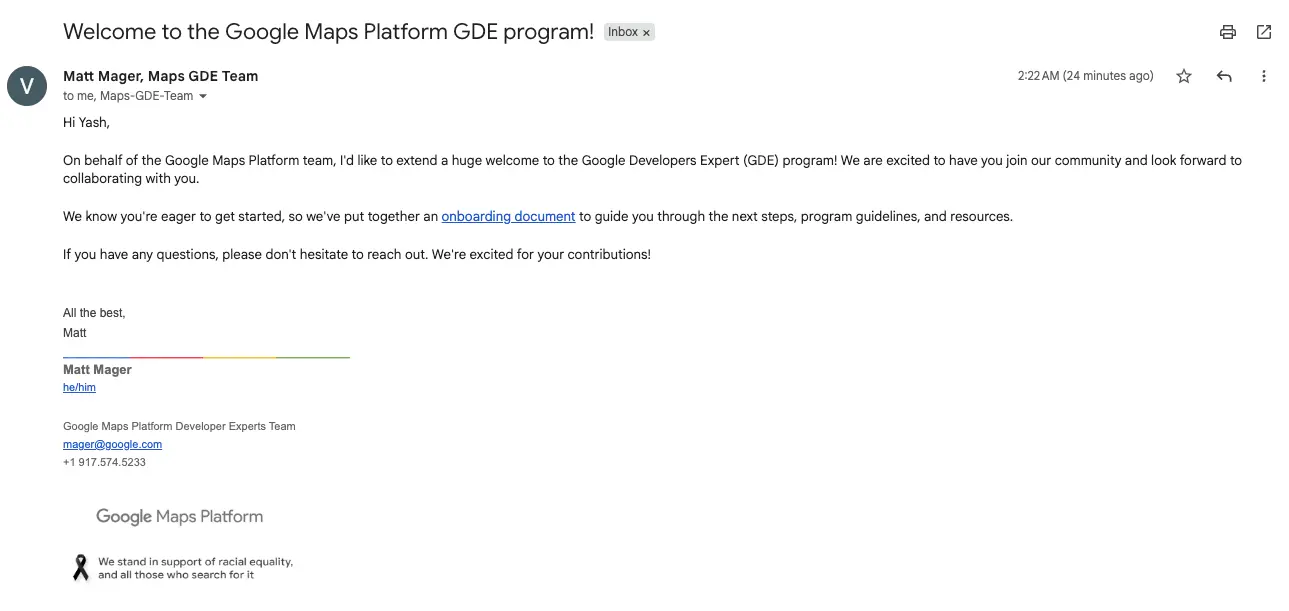Open the email in a new window
This screenshot has height=611, width=1289.
[x=1264, y=32]
